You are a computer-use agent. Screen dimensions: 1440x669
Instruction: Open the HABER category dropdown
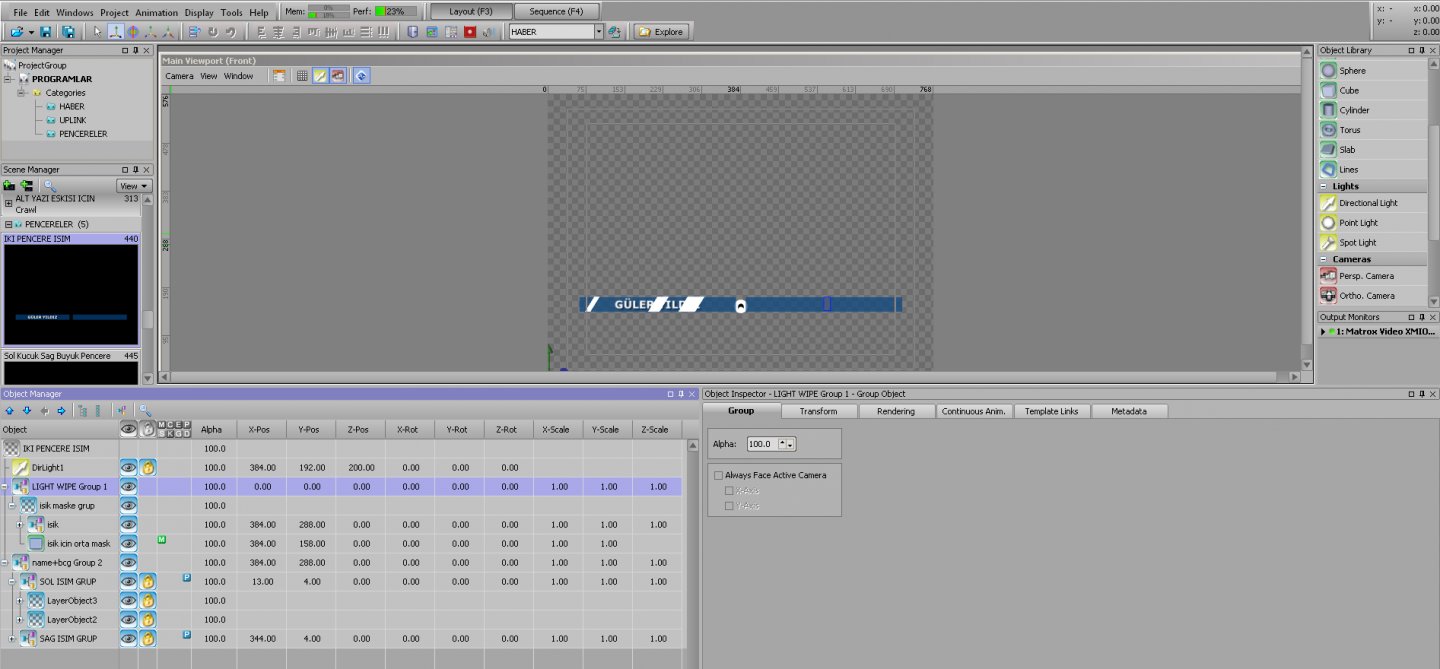[x=599, y=32]
